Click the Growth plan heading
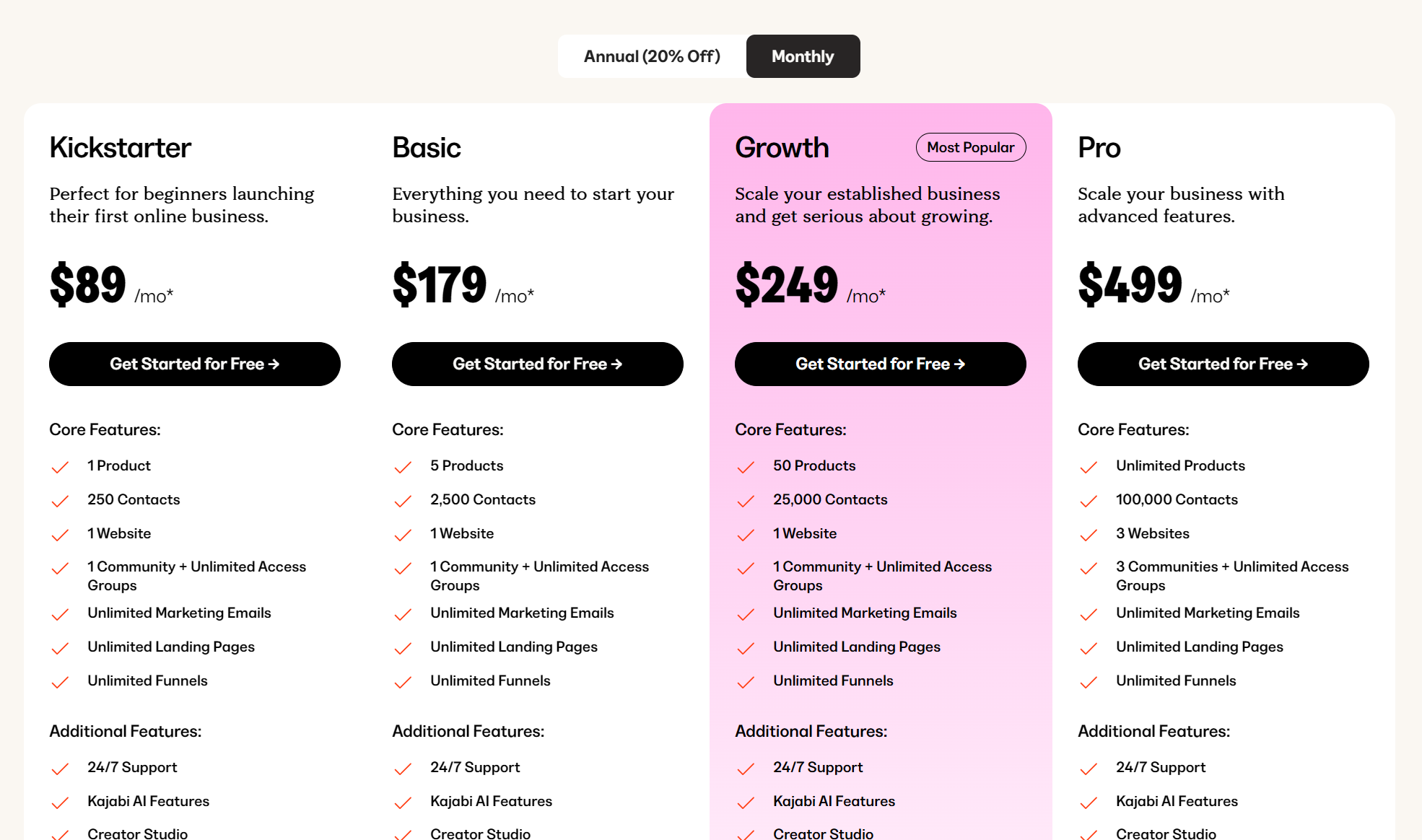This screenshot has width=1422, height=840. (782, 147)
